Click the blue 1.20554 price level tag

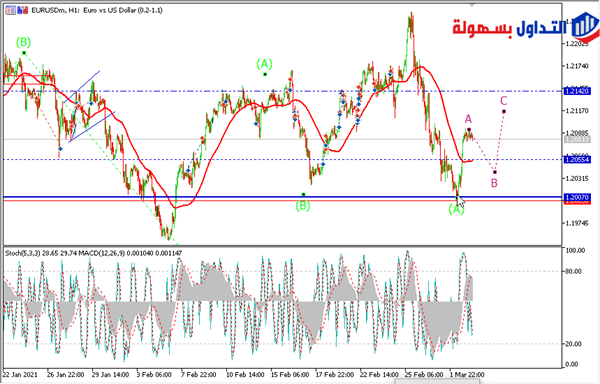577,159
